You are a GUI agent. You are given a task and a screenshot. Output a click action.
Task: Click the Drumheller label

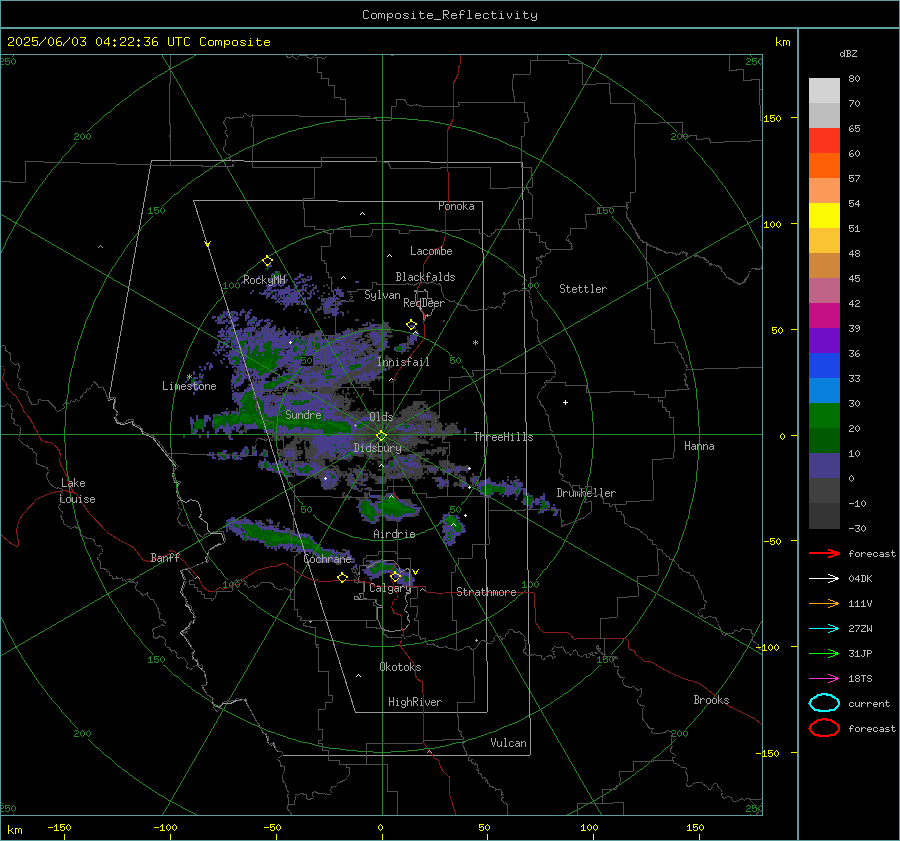coord(586,493)
